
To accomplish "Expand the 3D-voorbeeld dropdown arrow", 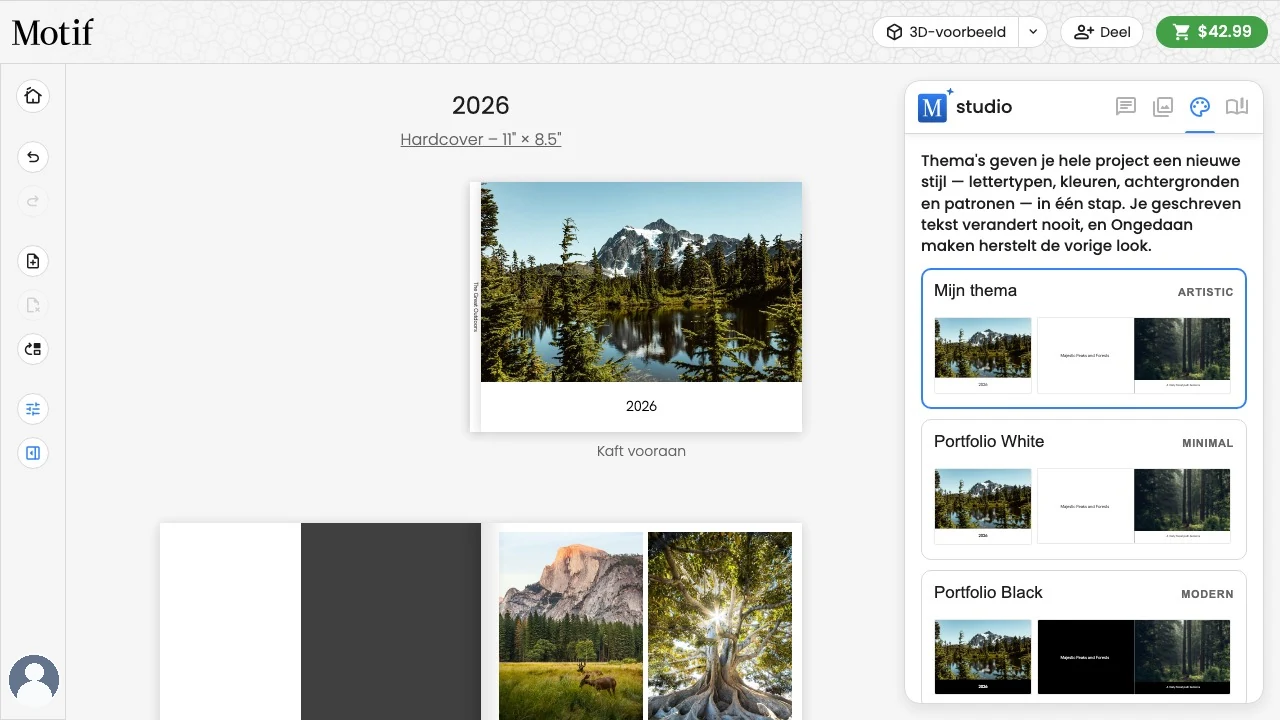I will pos(1032,32).
